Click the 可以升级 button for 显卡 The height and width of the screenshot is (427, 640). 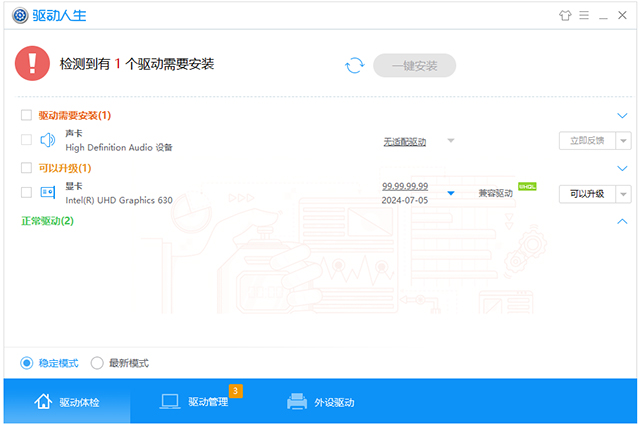[x=587, y=194]
